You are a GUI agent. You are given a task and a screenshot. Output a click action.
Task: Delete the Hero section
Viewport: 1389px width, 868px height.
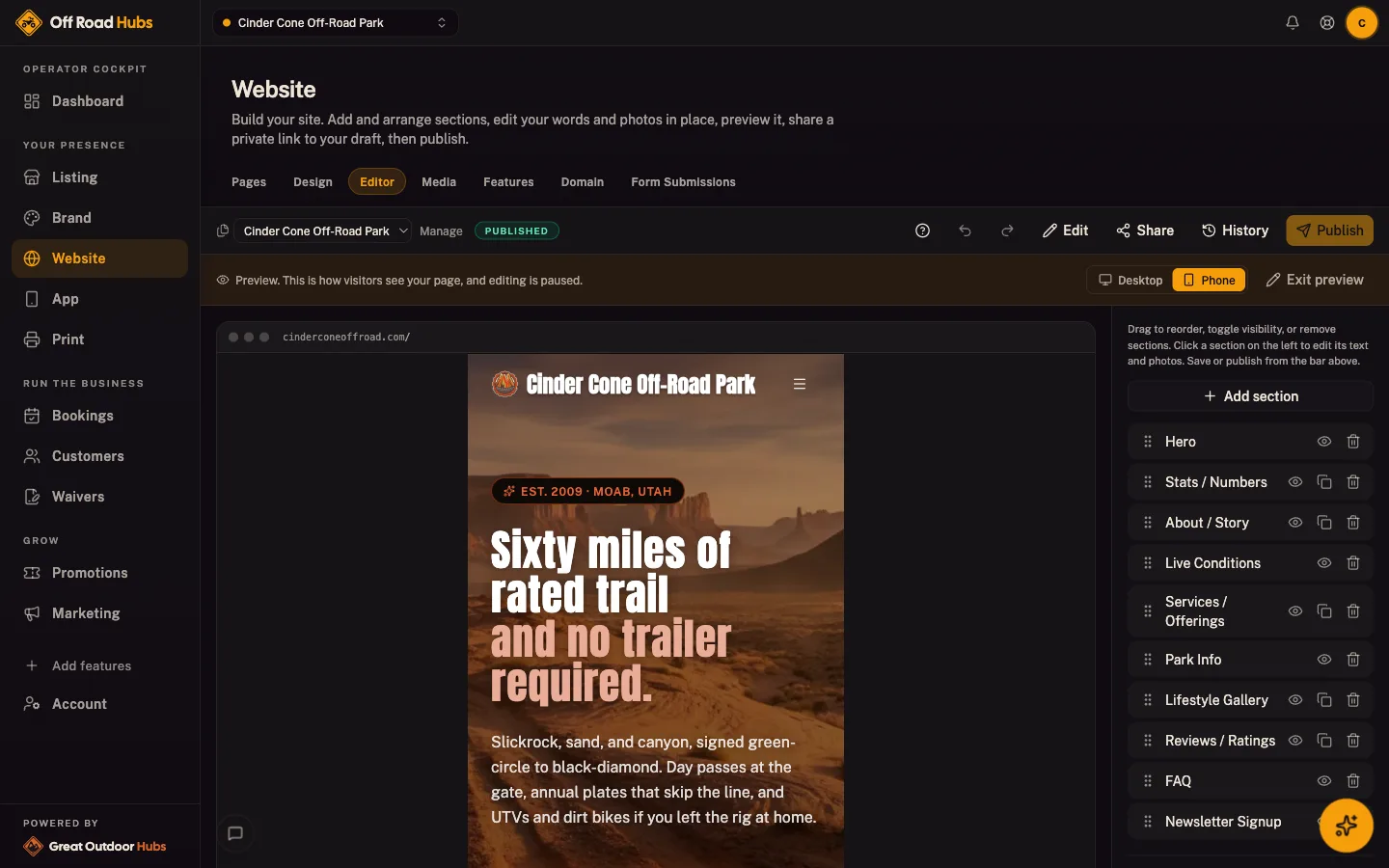(1353, 442)
